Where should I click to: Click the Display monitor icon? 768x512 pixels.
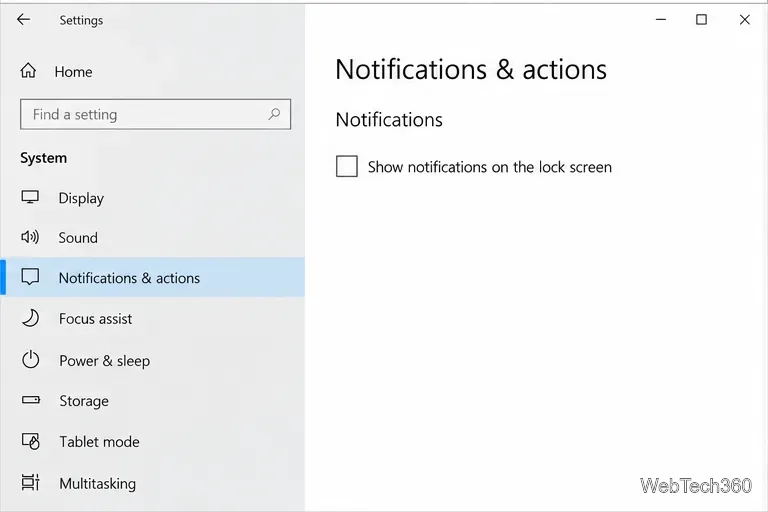30,197
